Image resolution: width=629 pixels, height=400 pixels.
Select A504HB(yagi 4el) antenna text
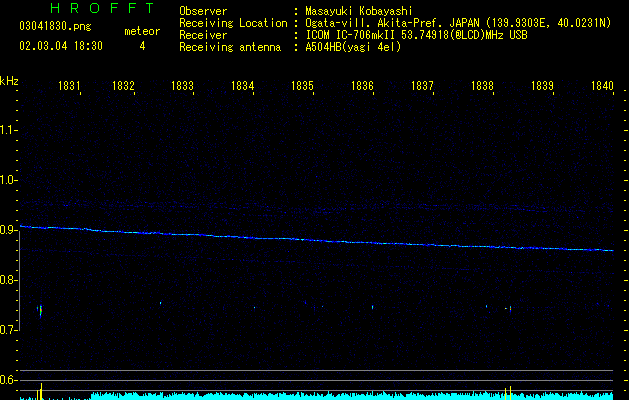tap(353, 47)
